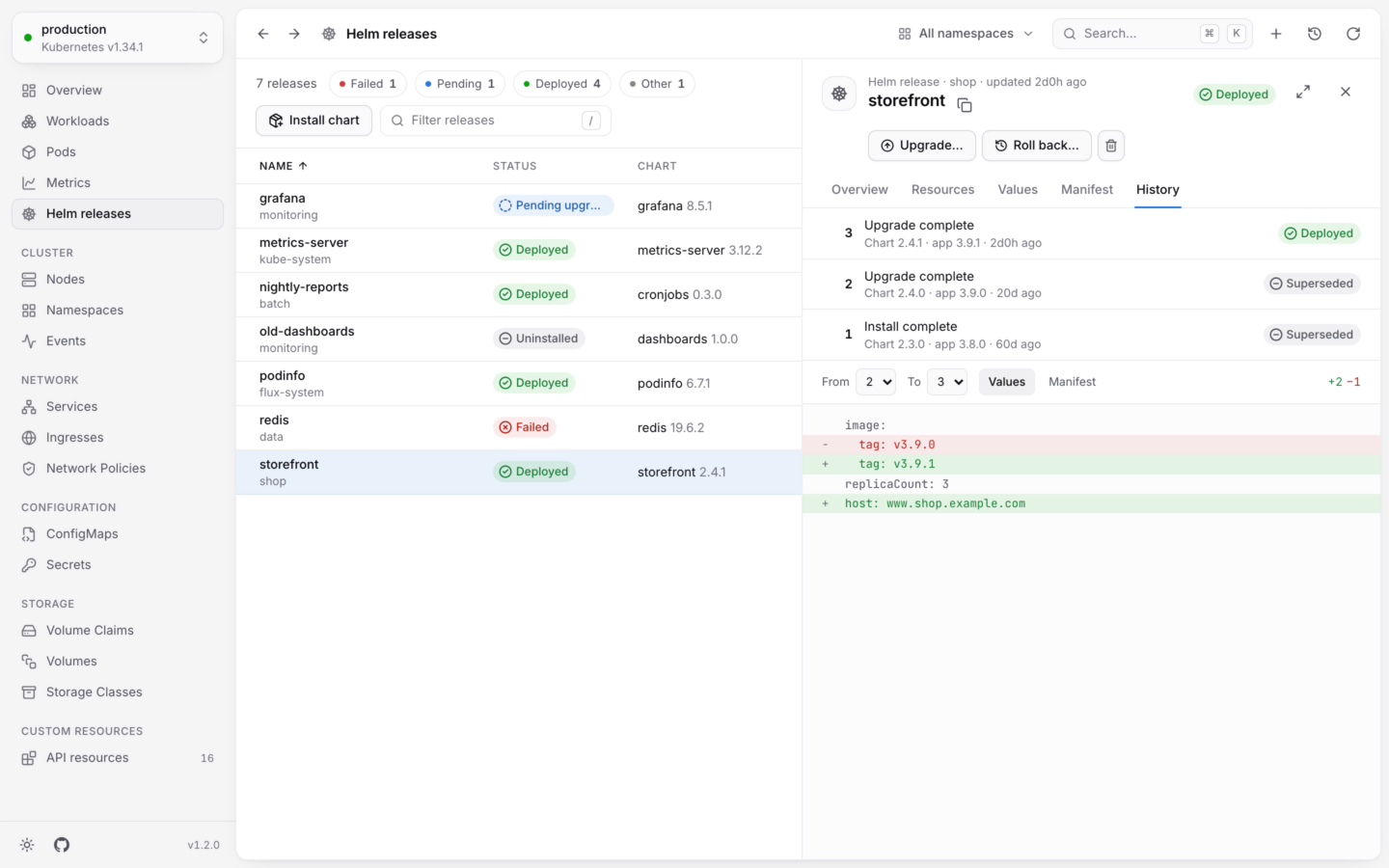Open the production cluster switcher
Image resolution: width=1389 pixels, height=868 pixels.
[118, 38]
